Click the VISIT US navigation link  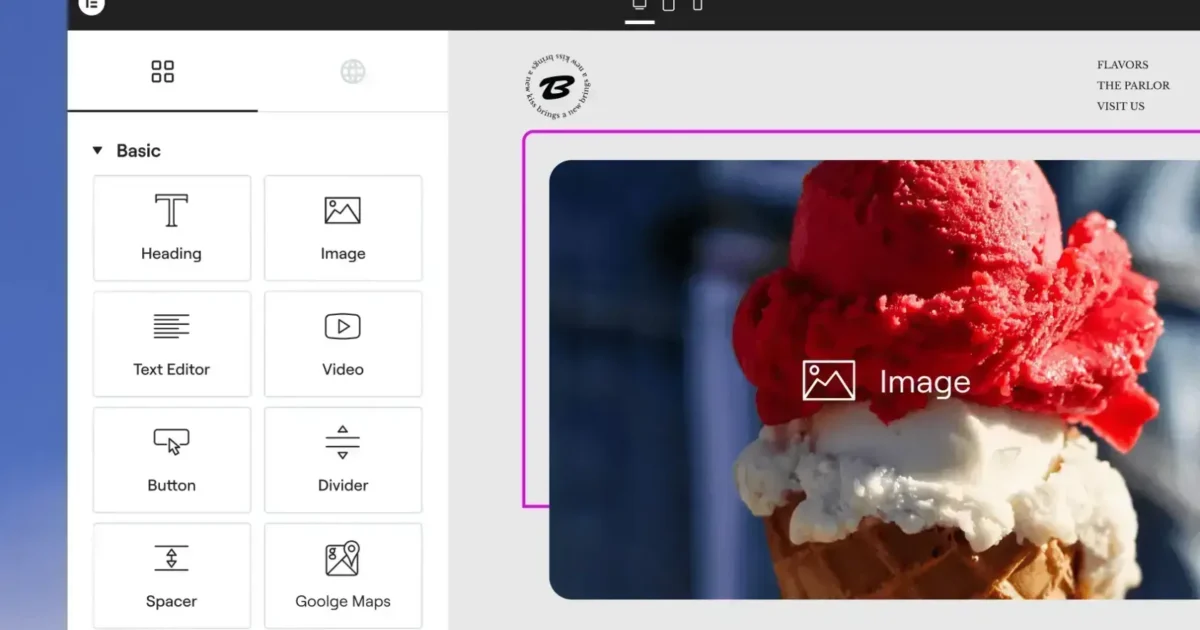pos(1120,106)
